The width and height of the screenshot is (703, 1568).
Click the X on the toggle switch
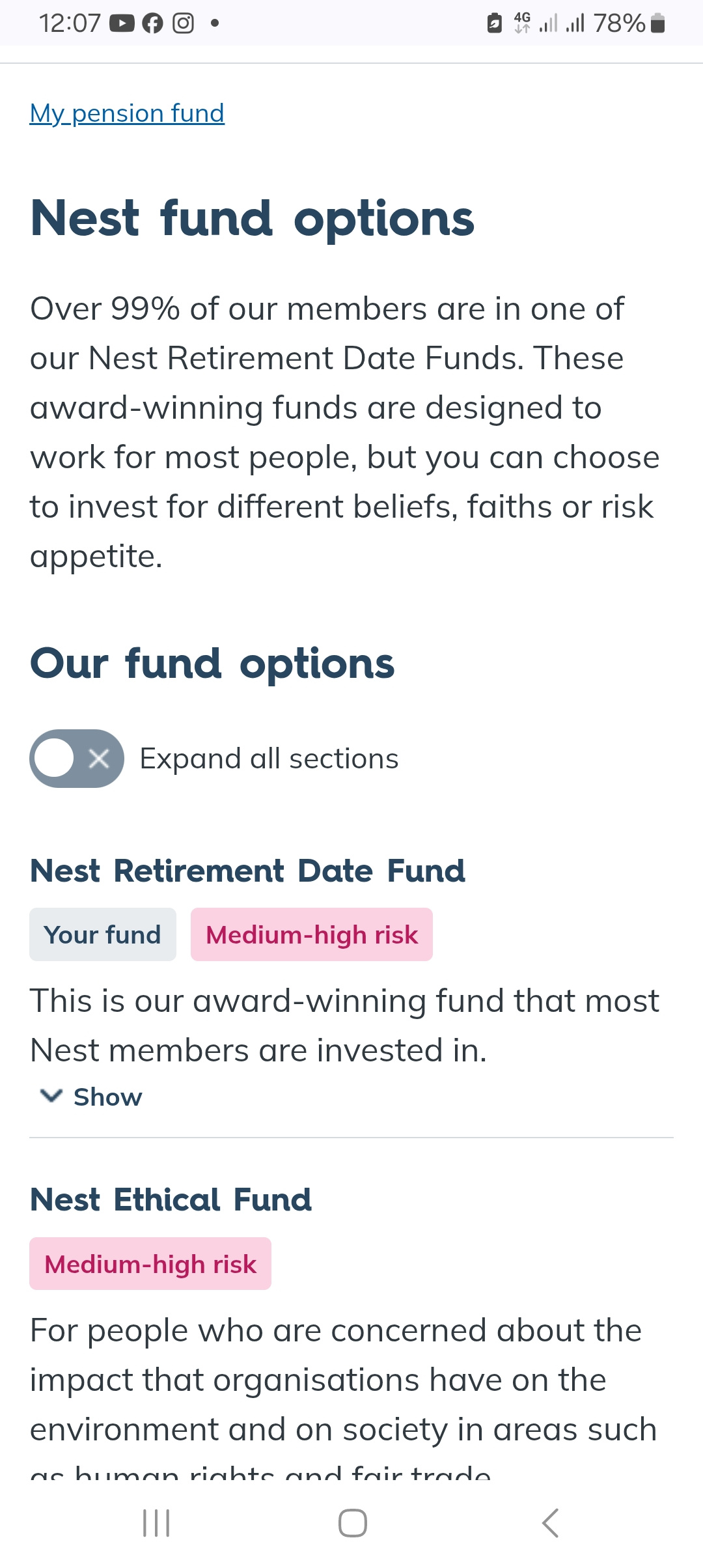pyautogui.click(x=99, y=759)
